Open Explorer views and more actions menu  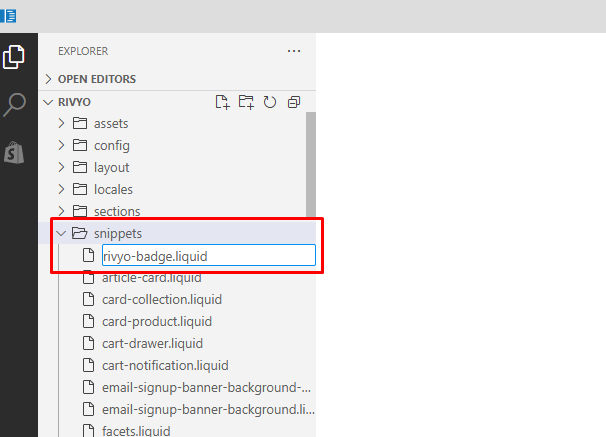294,51
